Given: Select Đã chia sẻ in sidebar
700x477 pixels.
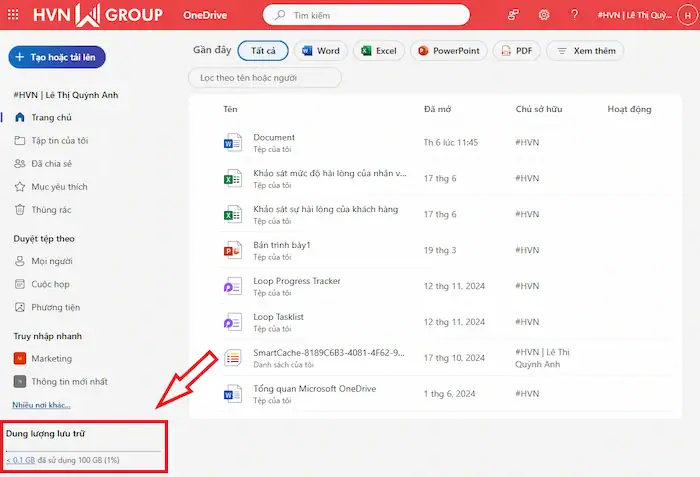Looking at the screenshot, I should click(x=51, y=163).
